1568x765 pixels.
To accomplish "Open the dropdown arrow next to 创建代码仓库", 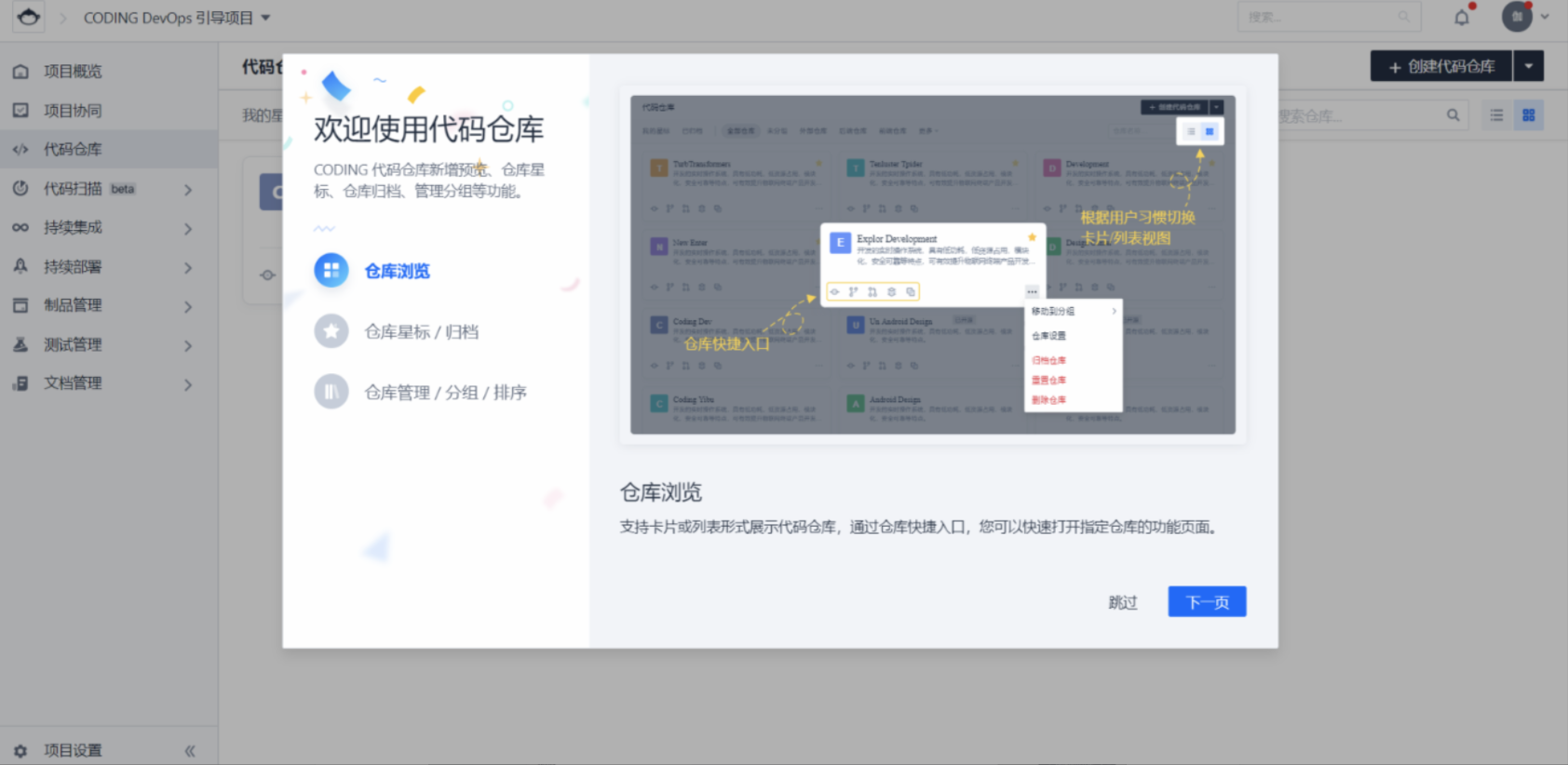I will point(1529,66).
